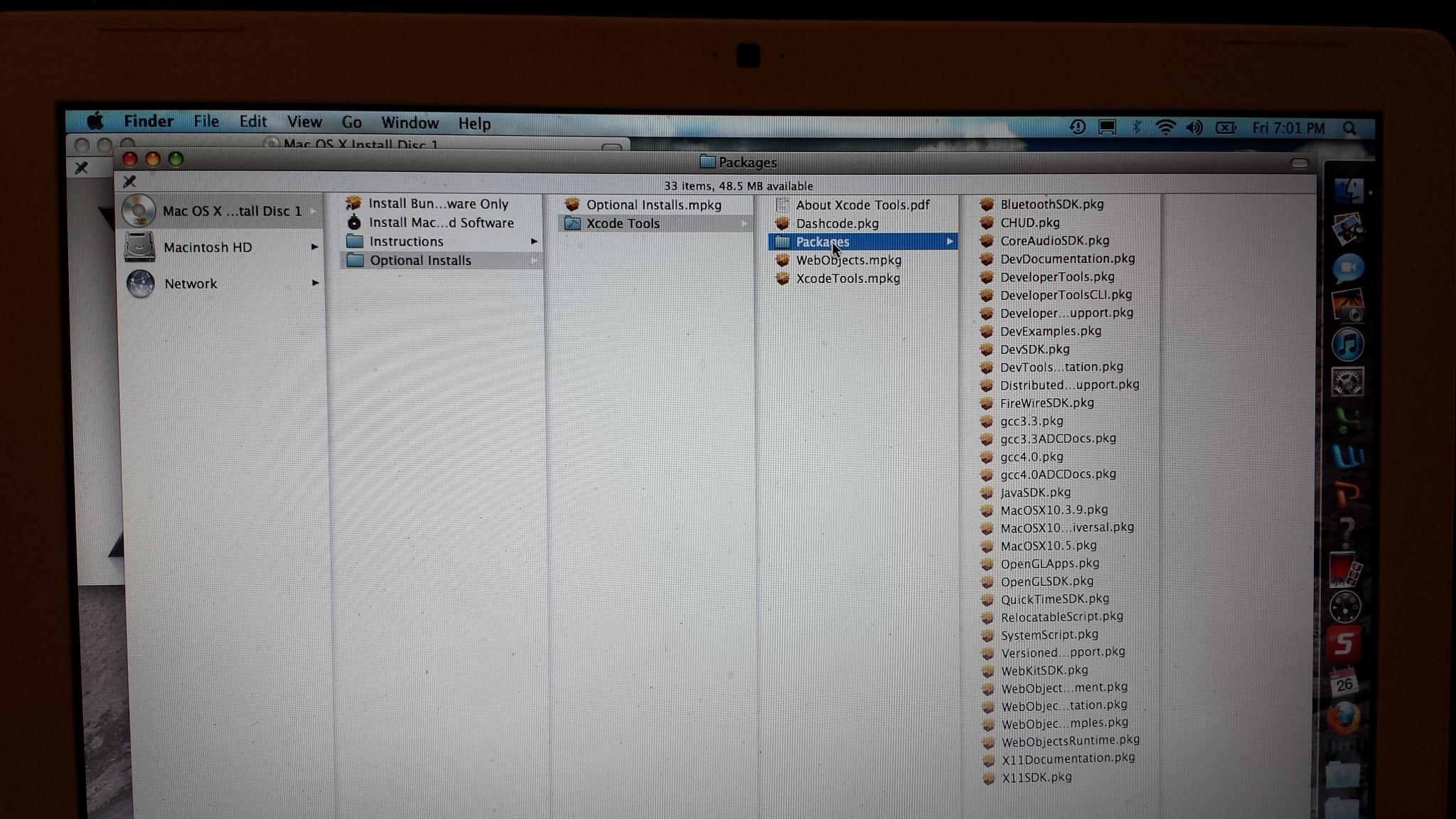Select DeveloperTools.pkg in package list
The width and height of the screenshot is (1456, 819).
pos(1056,277)
